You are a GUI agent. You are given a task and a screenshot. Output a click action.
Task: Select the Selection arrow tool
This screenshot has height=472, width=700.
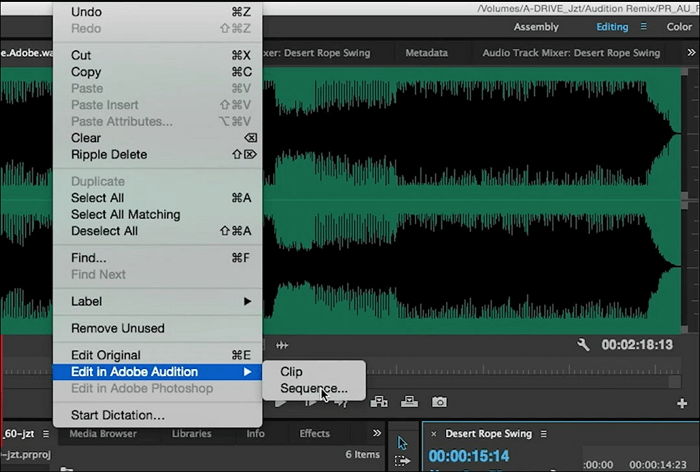pos(402,443)
